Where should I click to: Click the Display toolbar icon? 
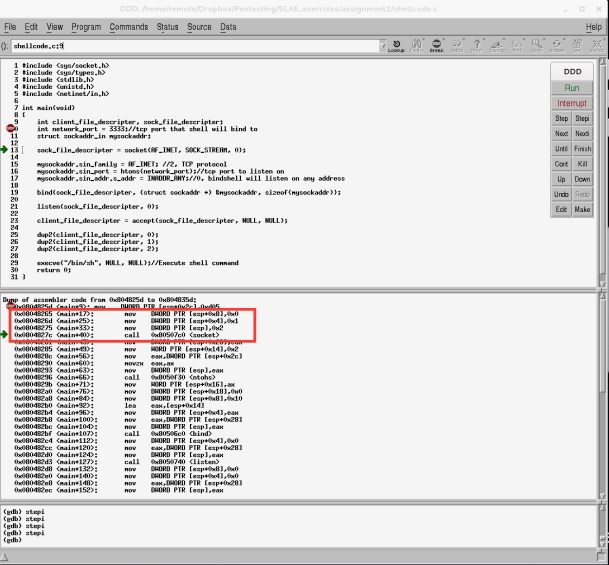(x=496, y=45)
